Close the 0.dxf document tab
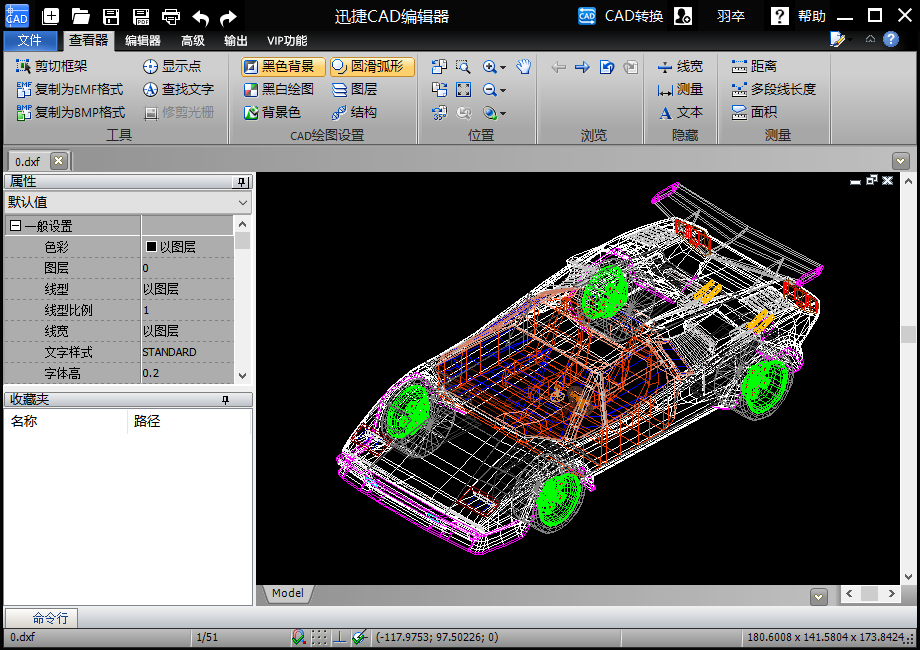Viewport: 920px width, 650px height. pos(59,160)
